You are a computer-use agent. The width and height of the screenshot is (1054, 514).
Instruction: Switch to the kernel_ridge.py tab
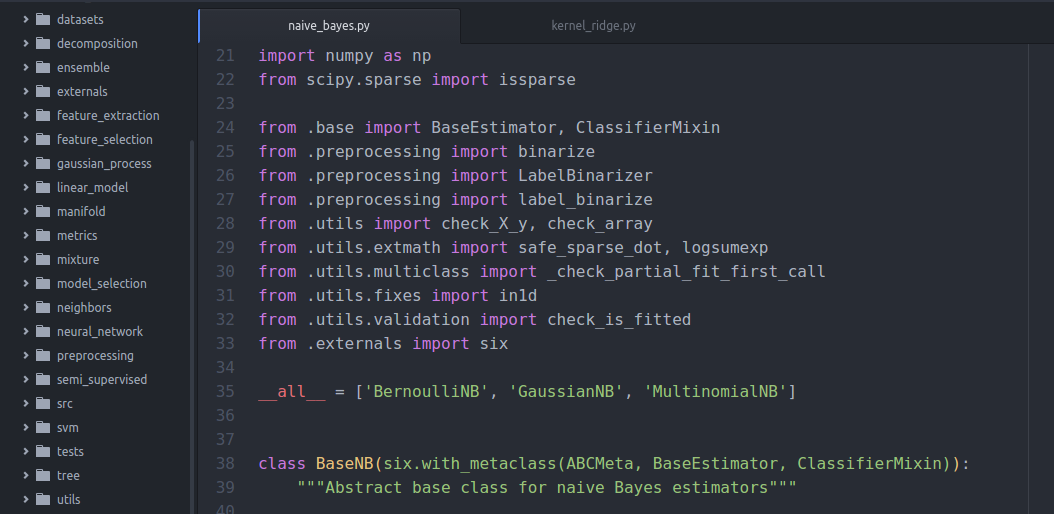point(594,26)
